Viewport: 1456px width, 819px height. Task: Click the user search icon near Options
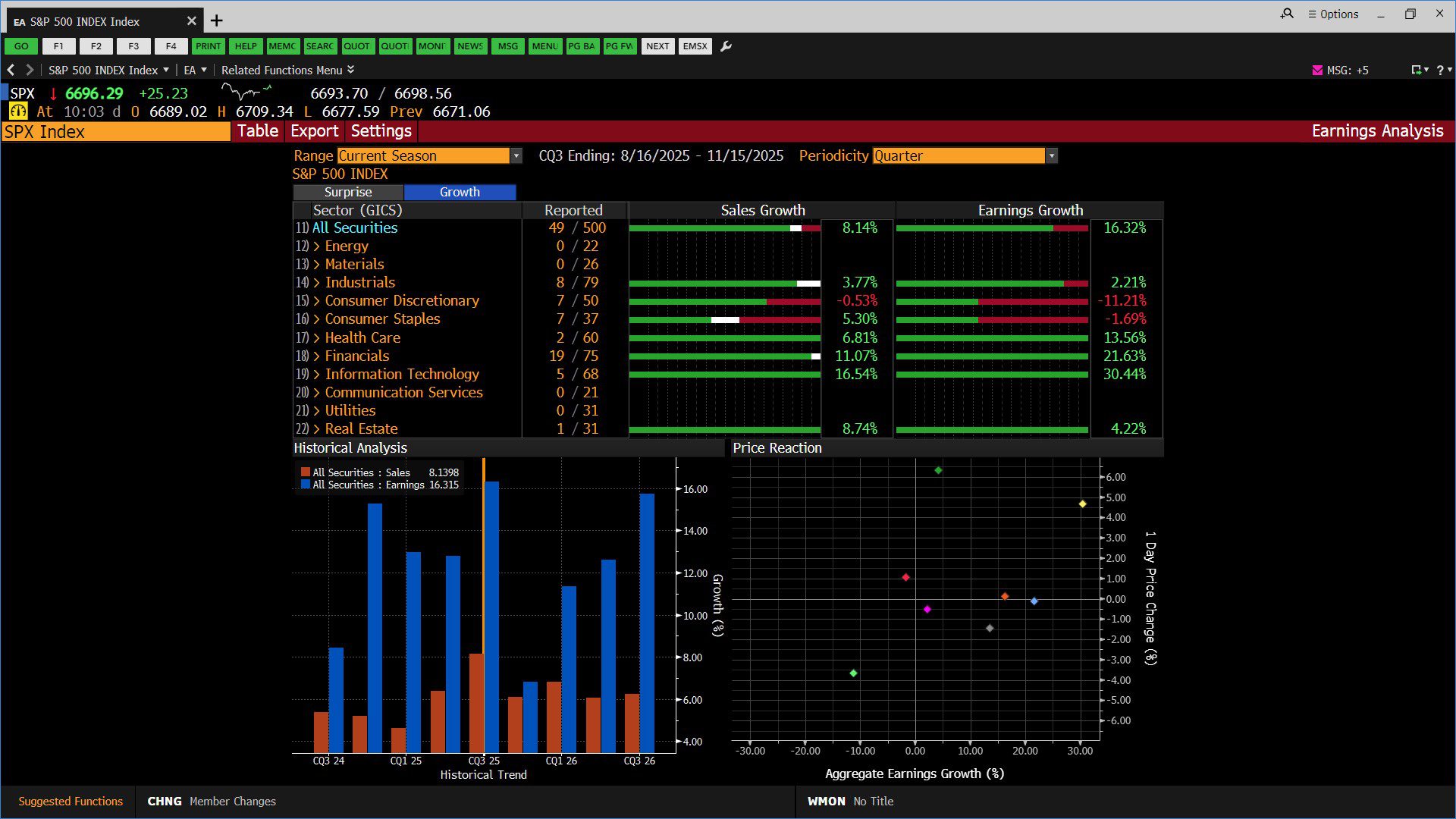[x=1287, y=14]
